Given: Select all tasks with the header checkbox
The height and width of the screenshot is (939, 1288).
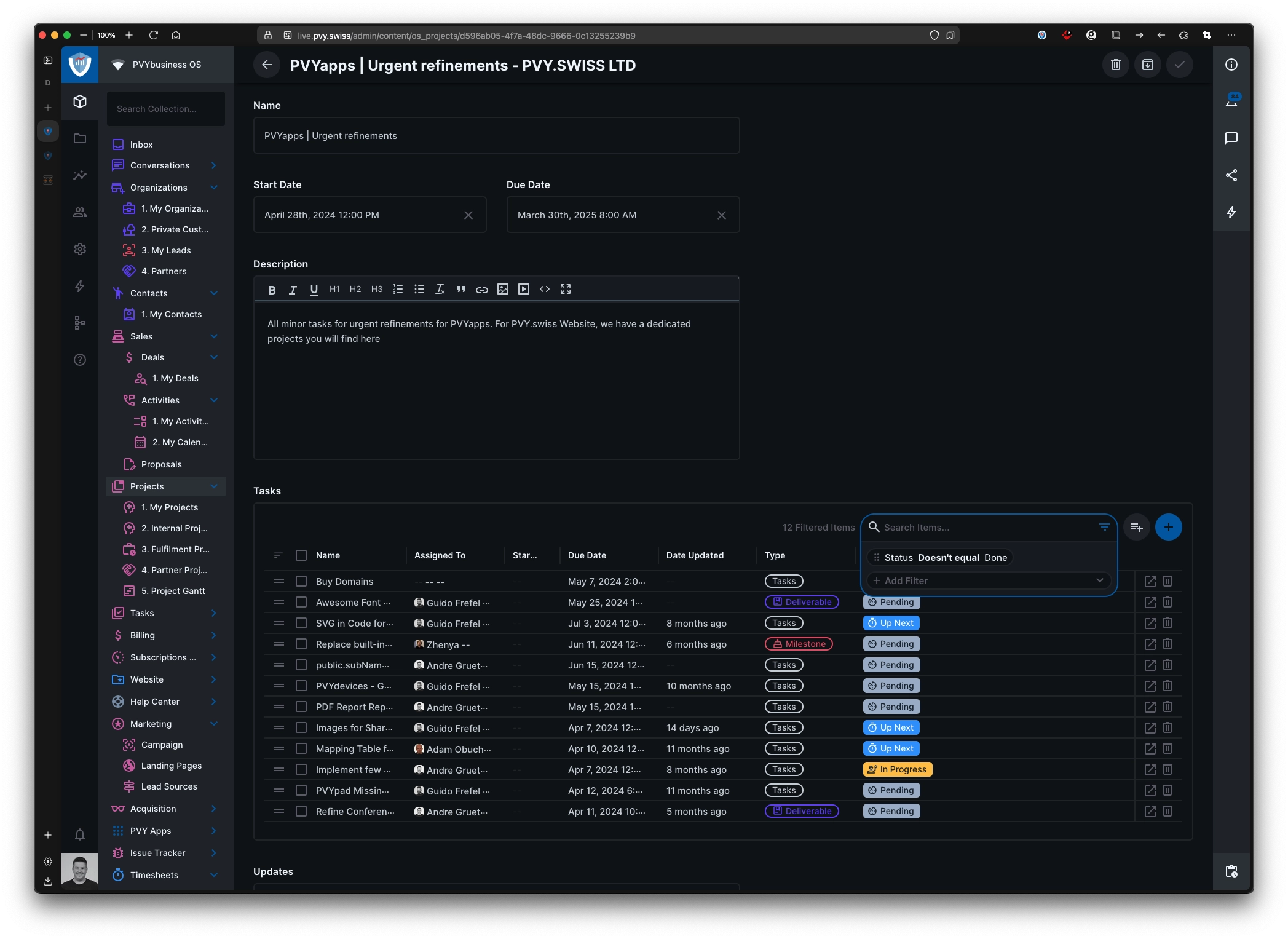Looking at the screenshot, I should point(301,555).
